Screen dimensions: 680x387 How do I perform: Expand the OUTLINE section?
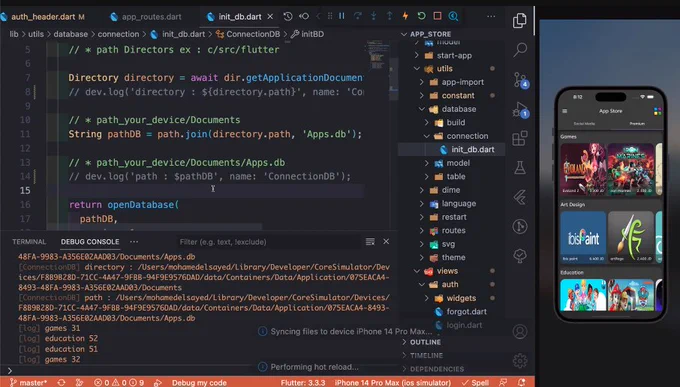pos(425,342)
